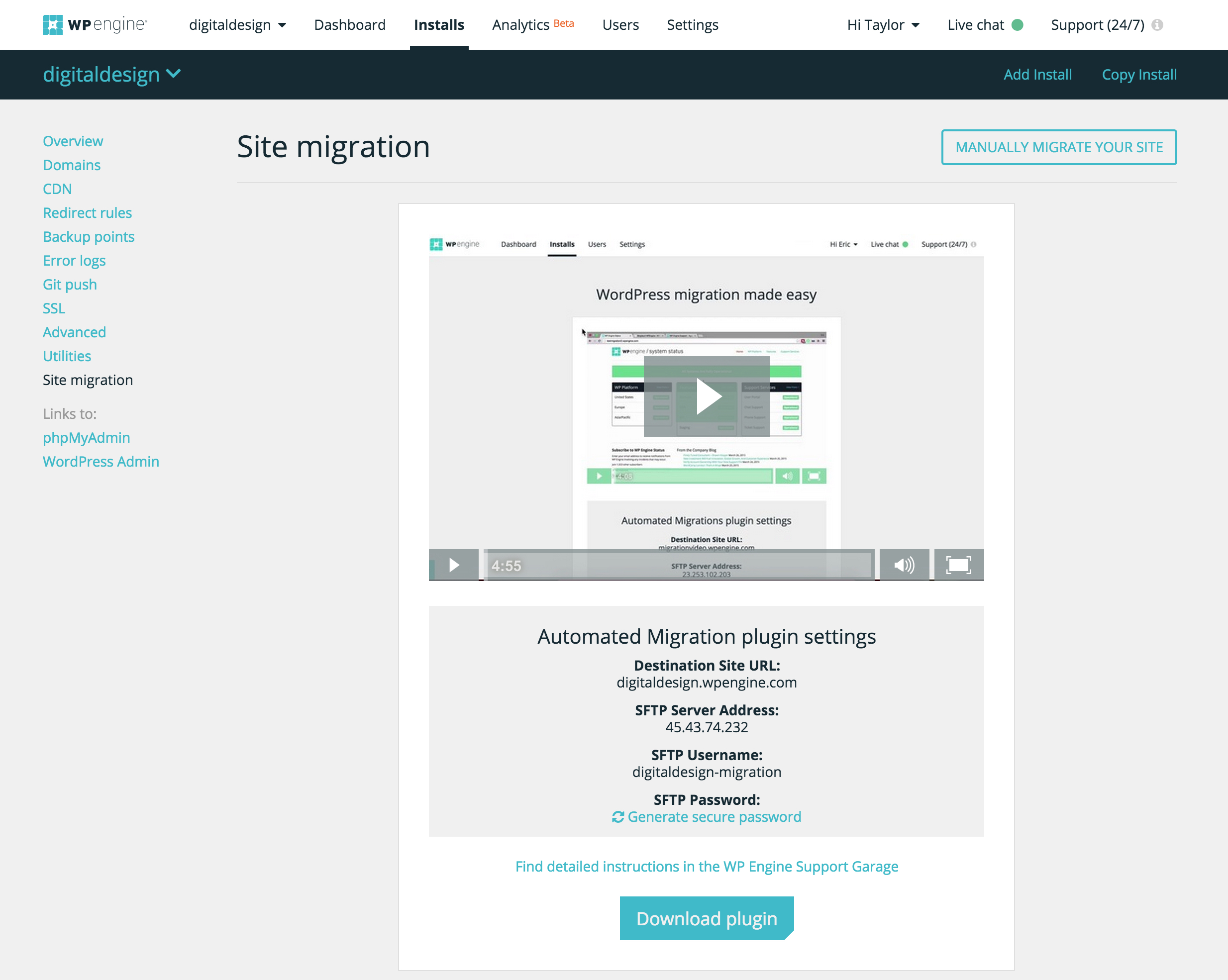Click the green Live chat status indicator
Screen dimensions: 1228x980
coord(1017,25)
